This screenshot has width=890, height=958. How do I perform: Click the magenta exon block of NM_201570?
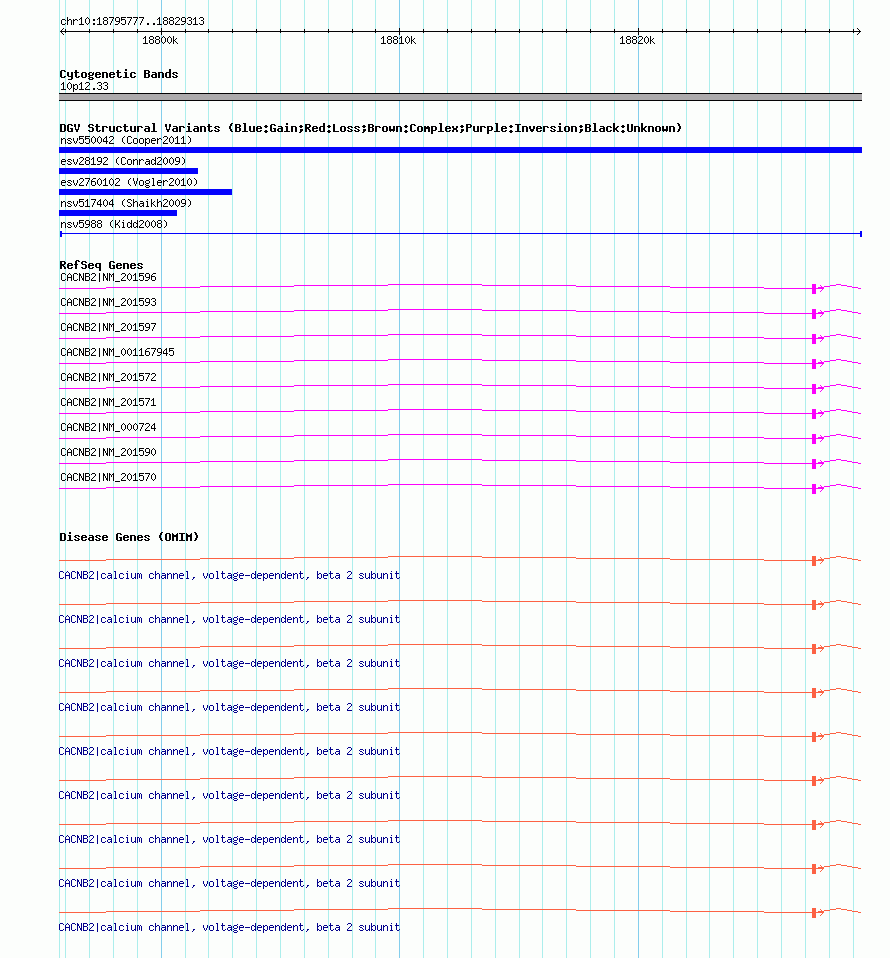[814, 489]
